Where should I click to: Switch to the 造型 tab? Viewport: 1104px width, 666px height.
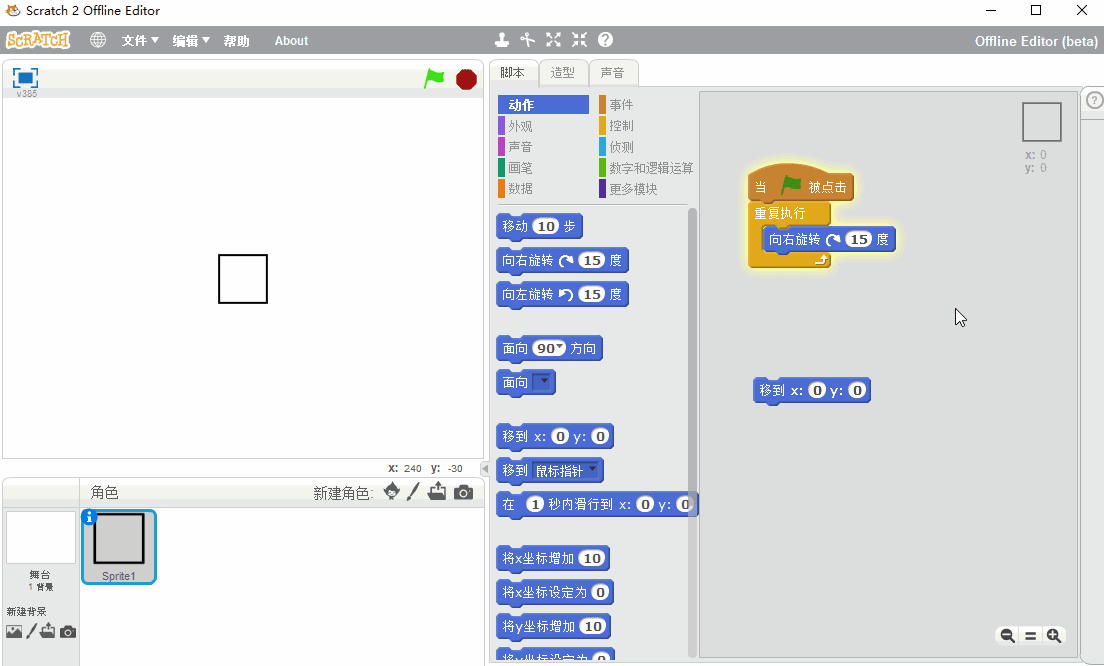[563, 73]
